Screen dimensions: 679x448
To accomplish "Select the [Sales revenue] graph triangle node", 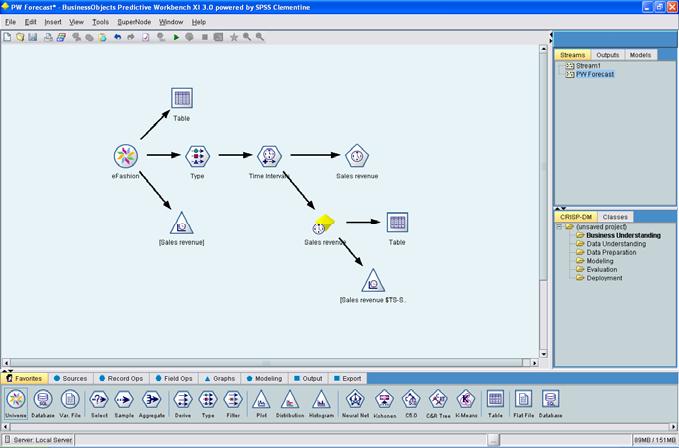I will point(181,223).
